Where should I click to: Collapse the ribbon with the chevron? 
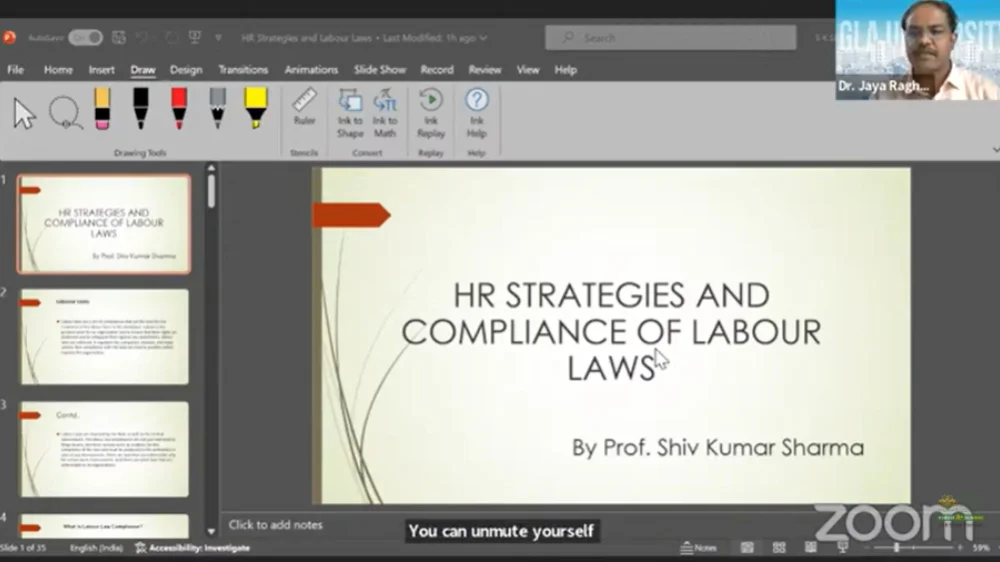click(994, 149)
